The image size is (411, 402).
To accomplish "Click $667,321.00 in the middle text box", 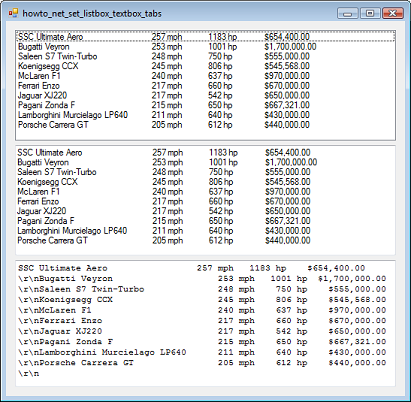I will tap(288, 221).
